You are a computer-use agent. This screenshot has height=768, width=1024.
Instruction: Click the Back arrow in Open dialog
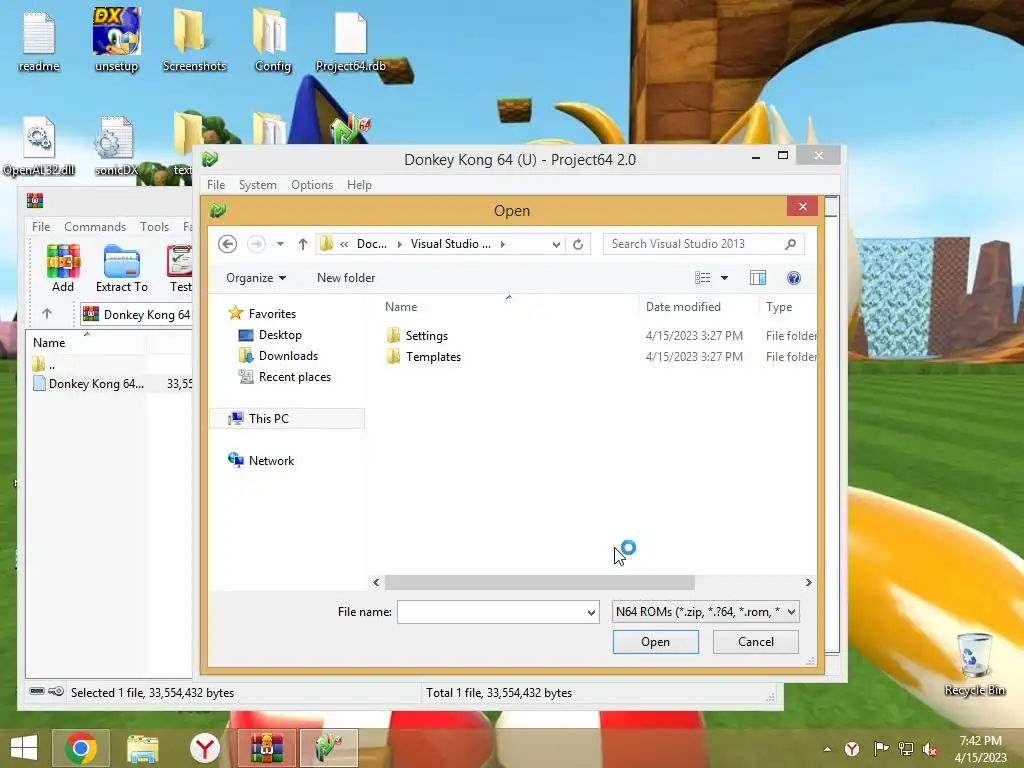coord(227,244)
